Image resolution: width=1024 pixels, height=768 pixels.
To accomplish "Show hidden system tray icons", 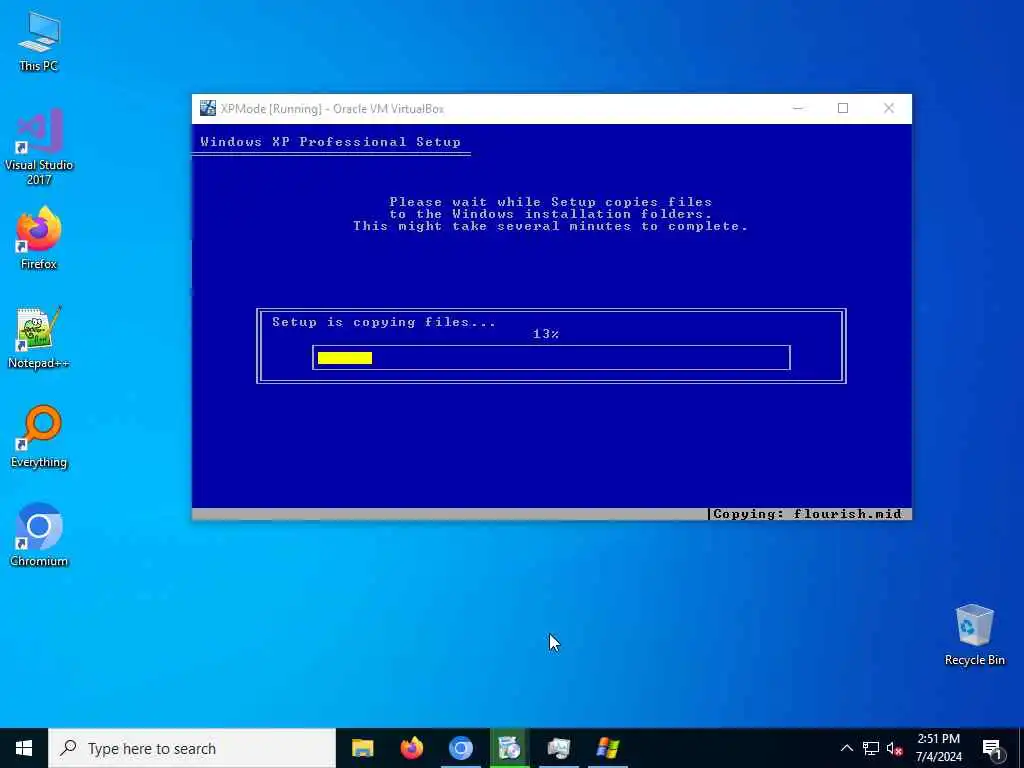I will 846,748.
